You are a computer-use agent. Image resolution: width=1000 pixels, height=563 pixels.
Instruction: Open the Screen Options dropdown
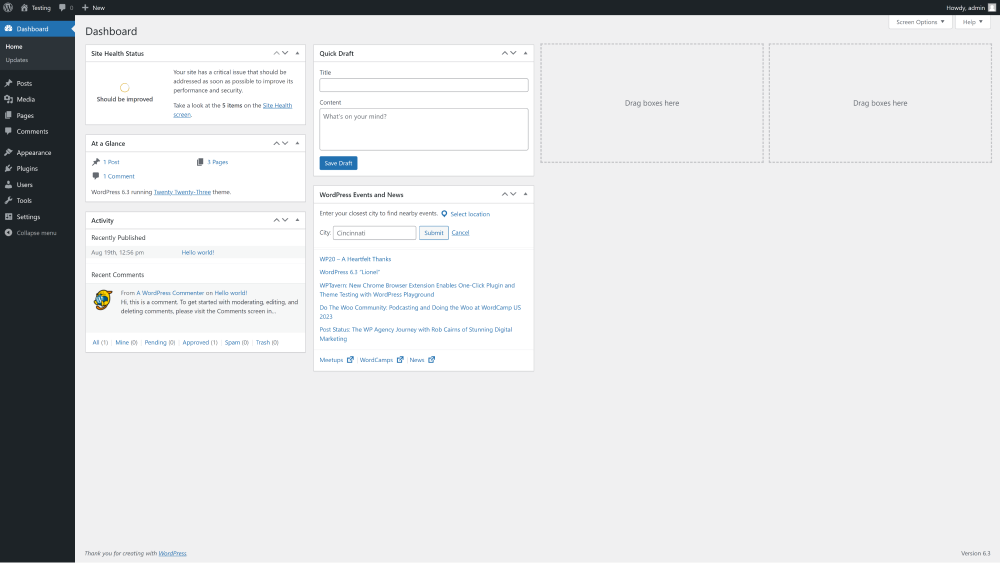click(920, 22)
